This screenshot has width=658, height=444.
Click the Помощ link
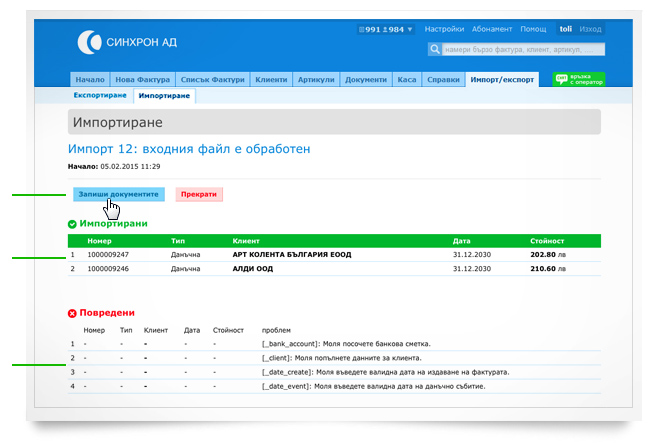pyautogui.click(x=533, y=30)
